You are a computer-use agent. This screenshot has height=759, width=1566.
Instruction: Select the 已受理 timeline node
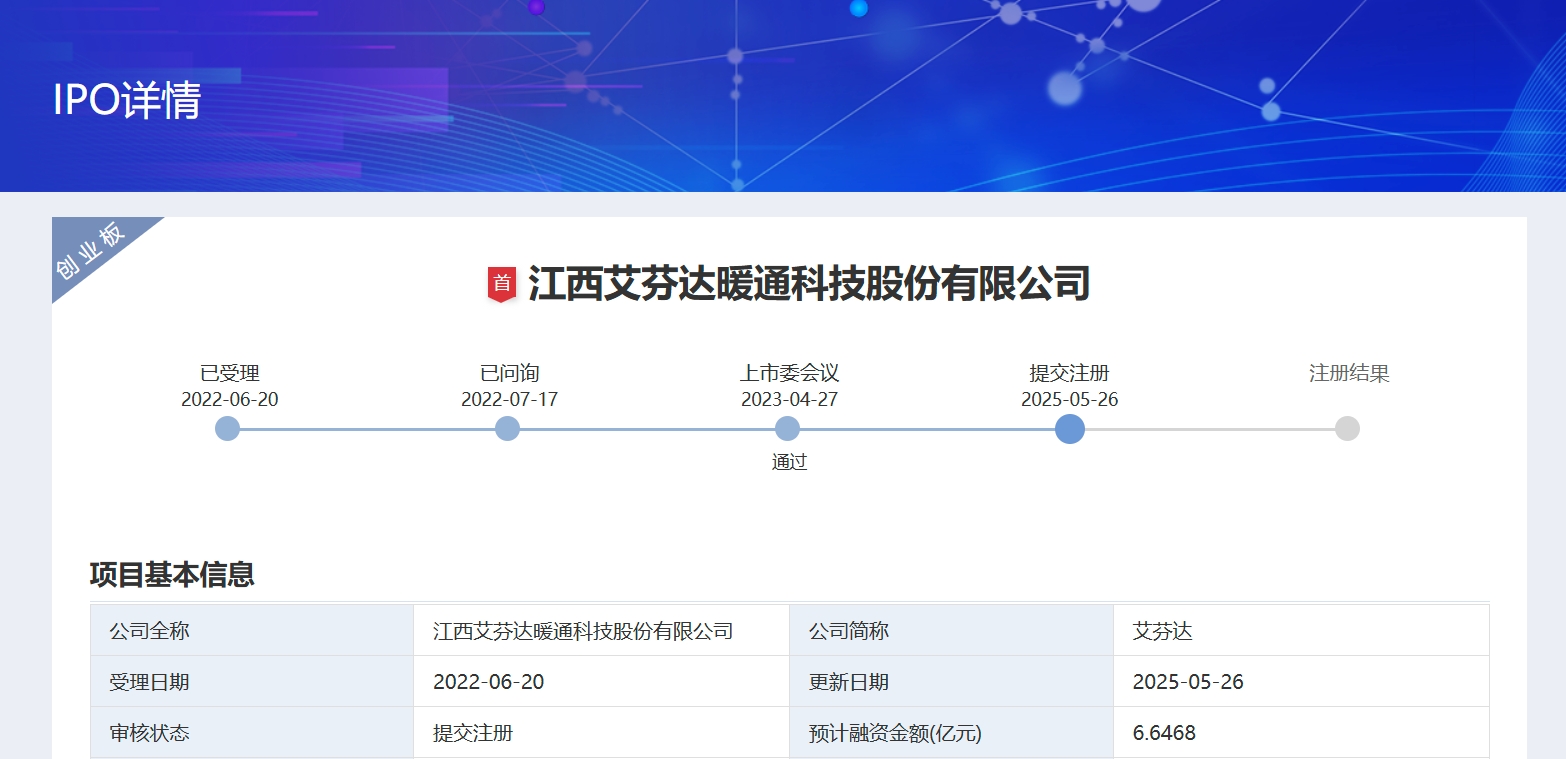tap(228, 429)
